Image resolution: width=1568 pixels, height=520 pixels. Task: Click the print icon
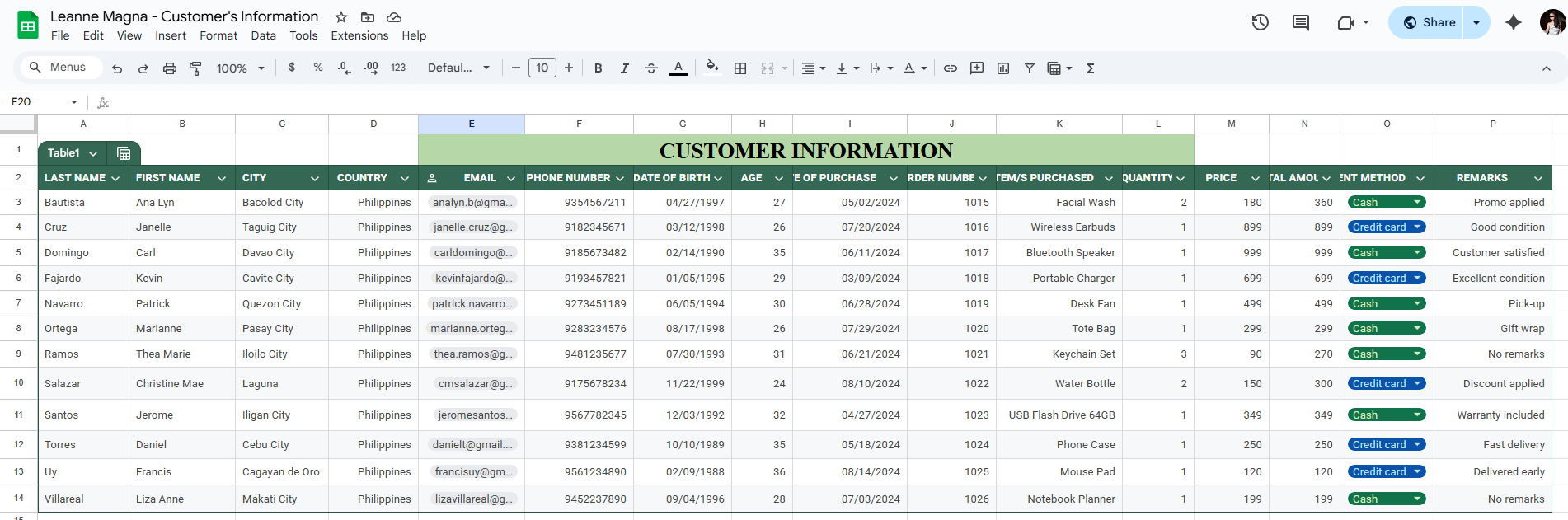coord(169,68)
